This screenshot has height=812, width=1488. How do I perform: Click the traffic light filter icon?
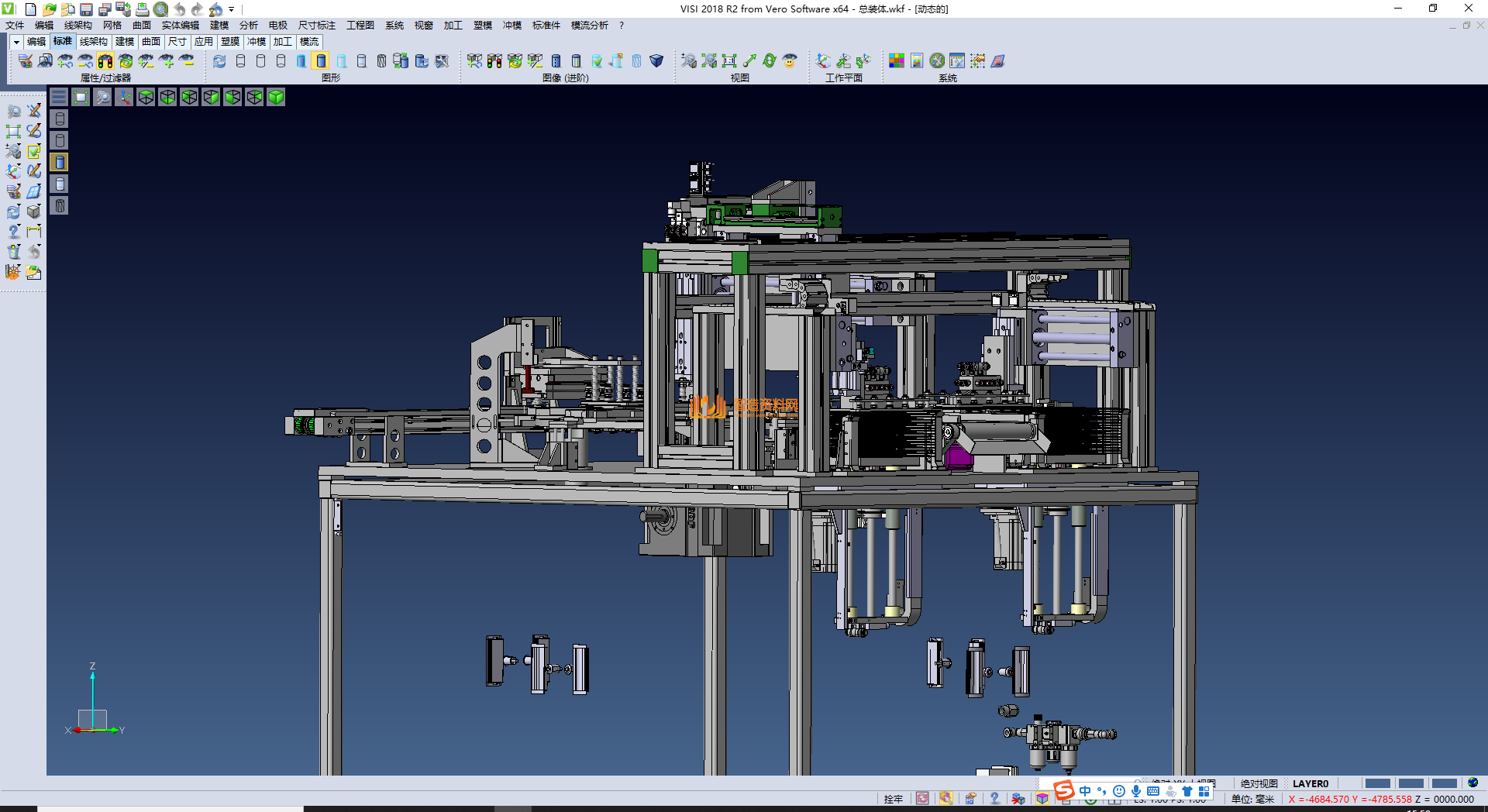[x=105, y=60]
